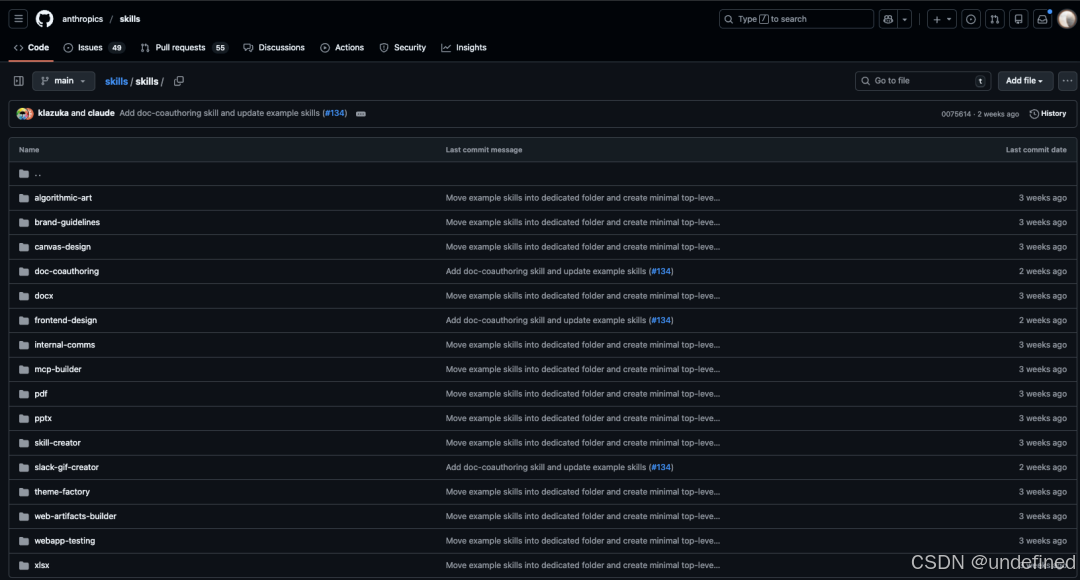Screen dimensions: 1080x580
Task: Open the Copilot chat icon
Action: click(x=888, y=19)
